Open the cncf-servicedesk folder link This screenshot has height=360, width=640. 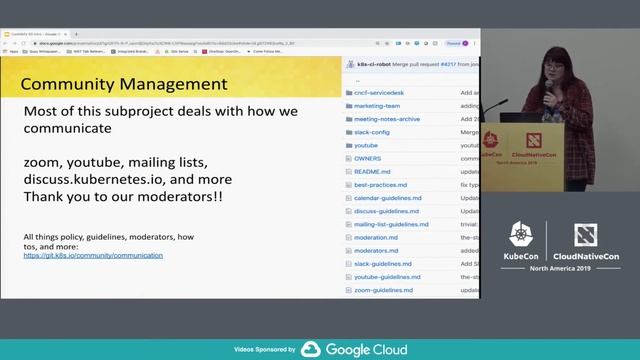tap(379, 93)
